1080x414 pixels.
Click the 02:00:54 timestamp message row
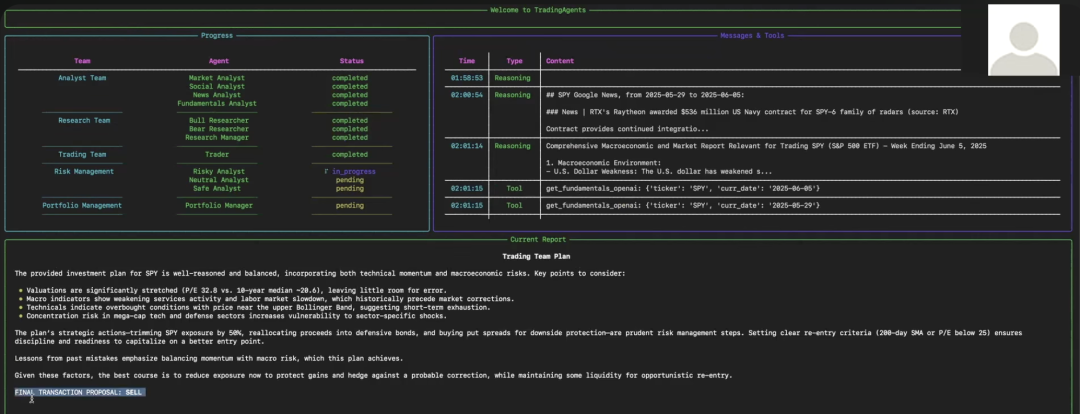467,95
